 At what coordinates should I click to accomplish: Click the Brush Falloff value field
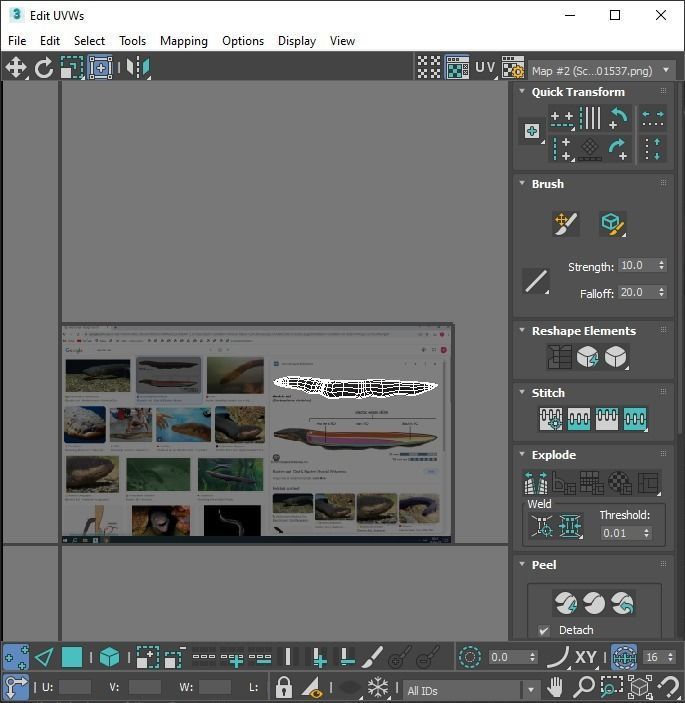[637, 292]
